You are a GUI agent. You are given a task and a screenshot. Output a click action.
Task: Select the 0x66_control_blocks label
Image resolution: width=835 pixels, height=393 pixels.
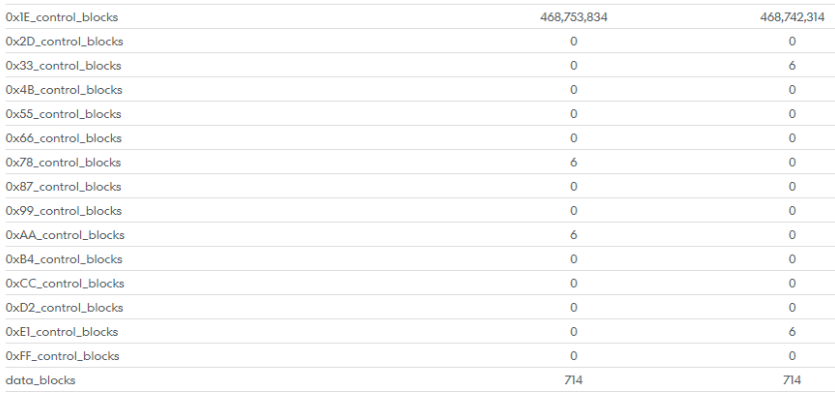coord(63,138)
